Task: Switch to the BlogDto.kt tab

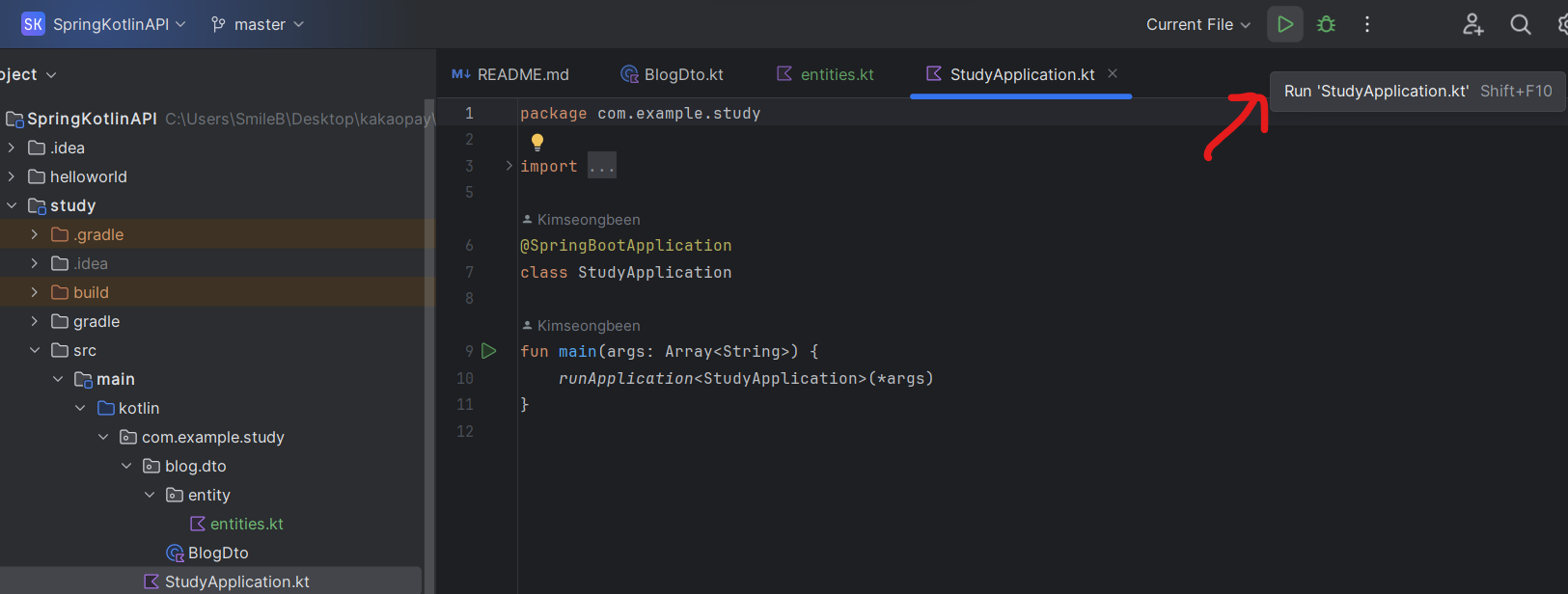Action: 673,74
